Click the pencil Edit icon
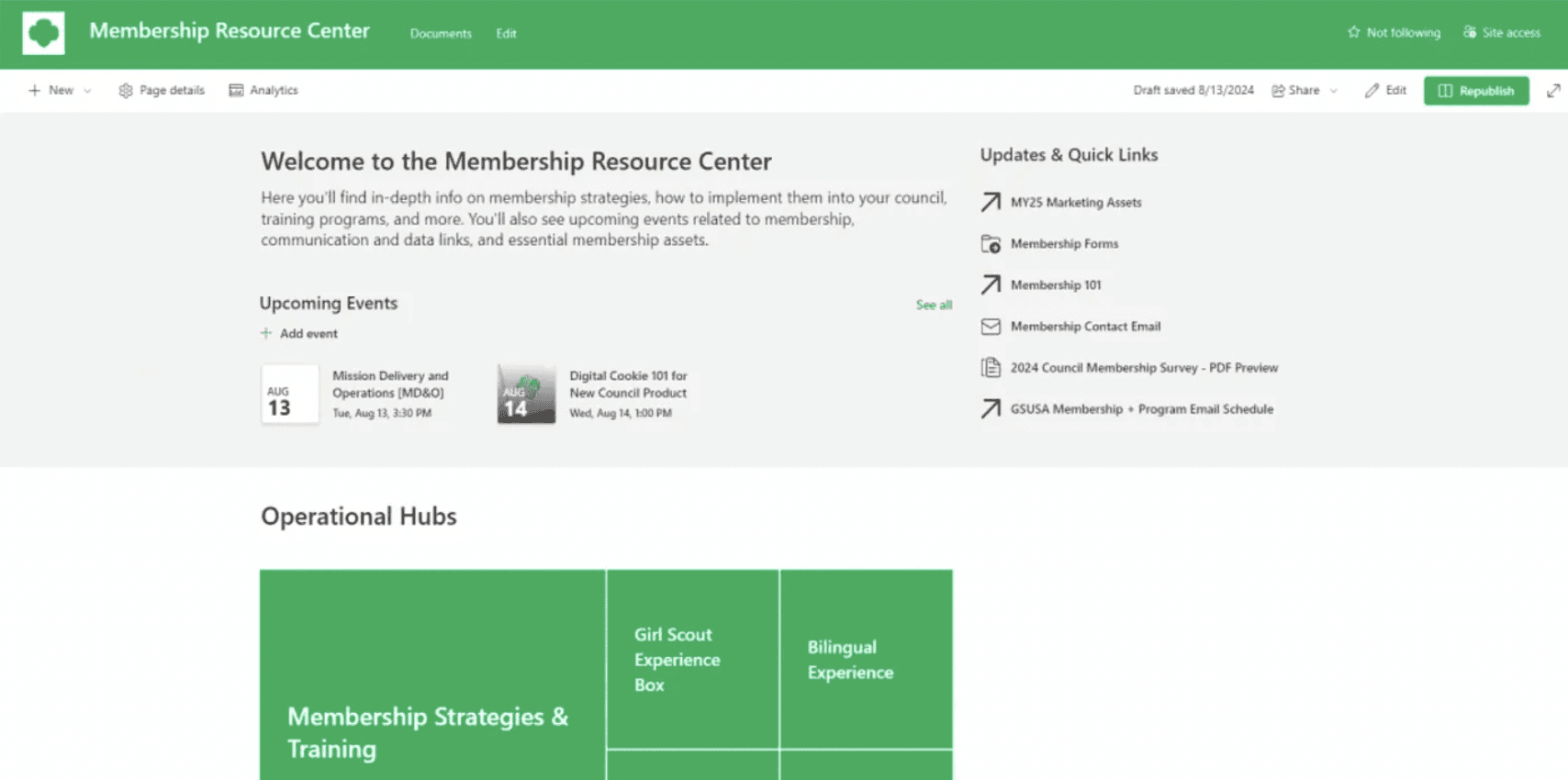The width and height of the screenshot is (1568, 780). tap(1372, 90)
